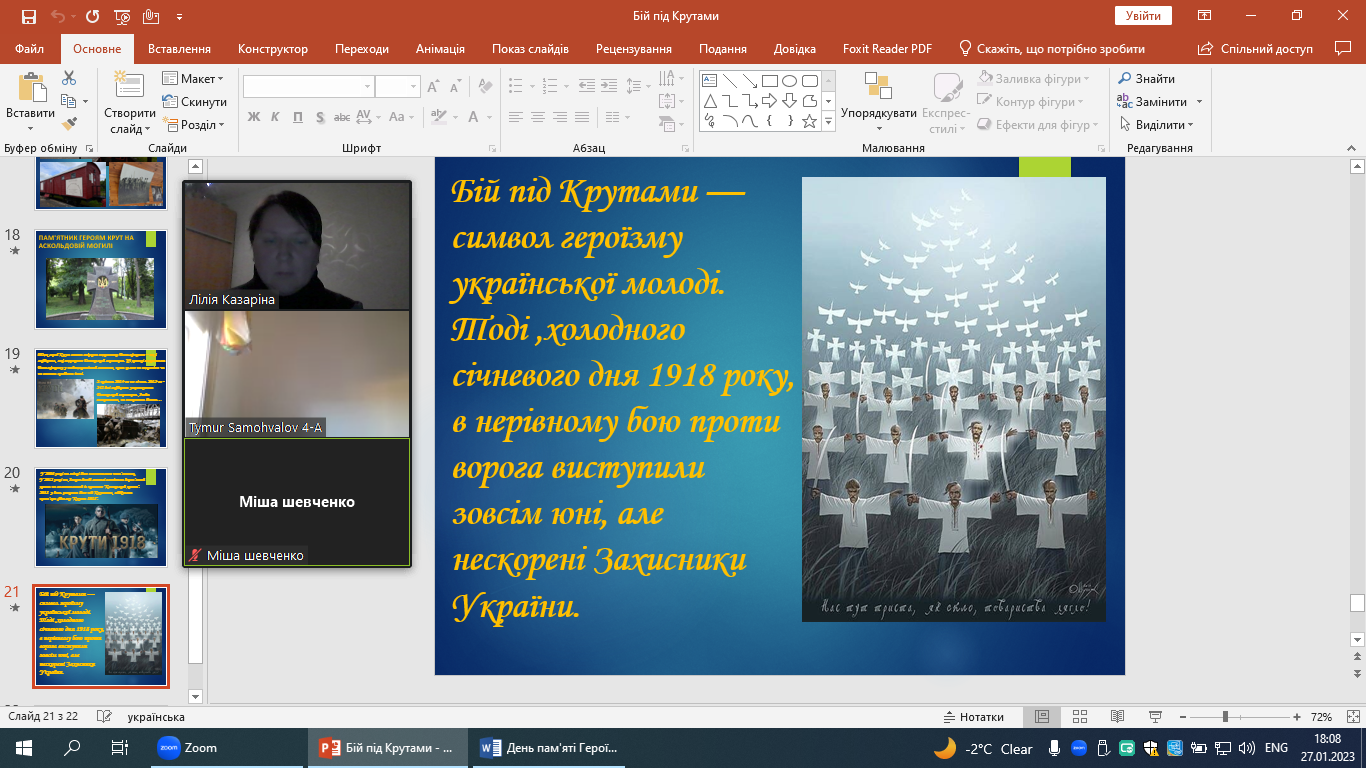Toggle text shadow (S) formatting
This screenshot has width=1366, height=768.
point(320,117)
